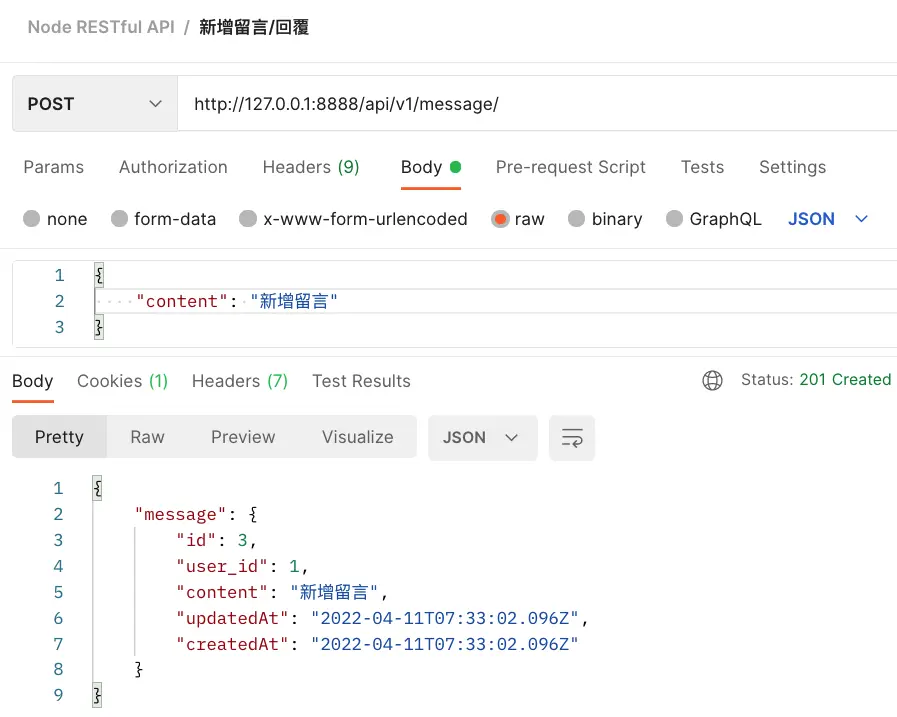The width and height of the screenshot is (897, 717).
Task: Switch to Preview response view
Action: [x=243, y=437]
